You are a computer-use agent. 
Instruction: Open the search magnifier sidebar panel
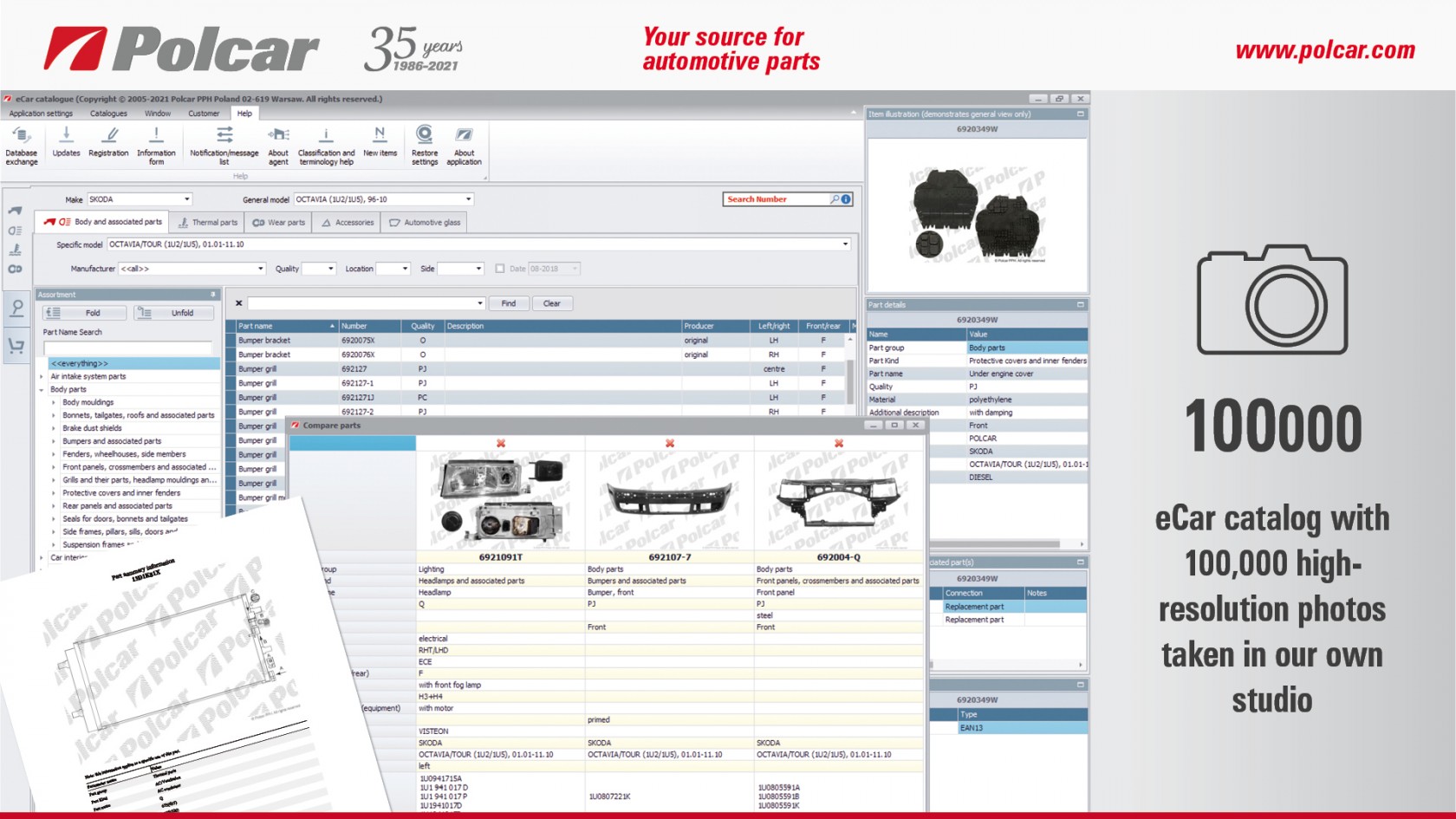click(x=16, y=309)
